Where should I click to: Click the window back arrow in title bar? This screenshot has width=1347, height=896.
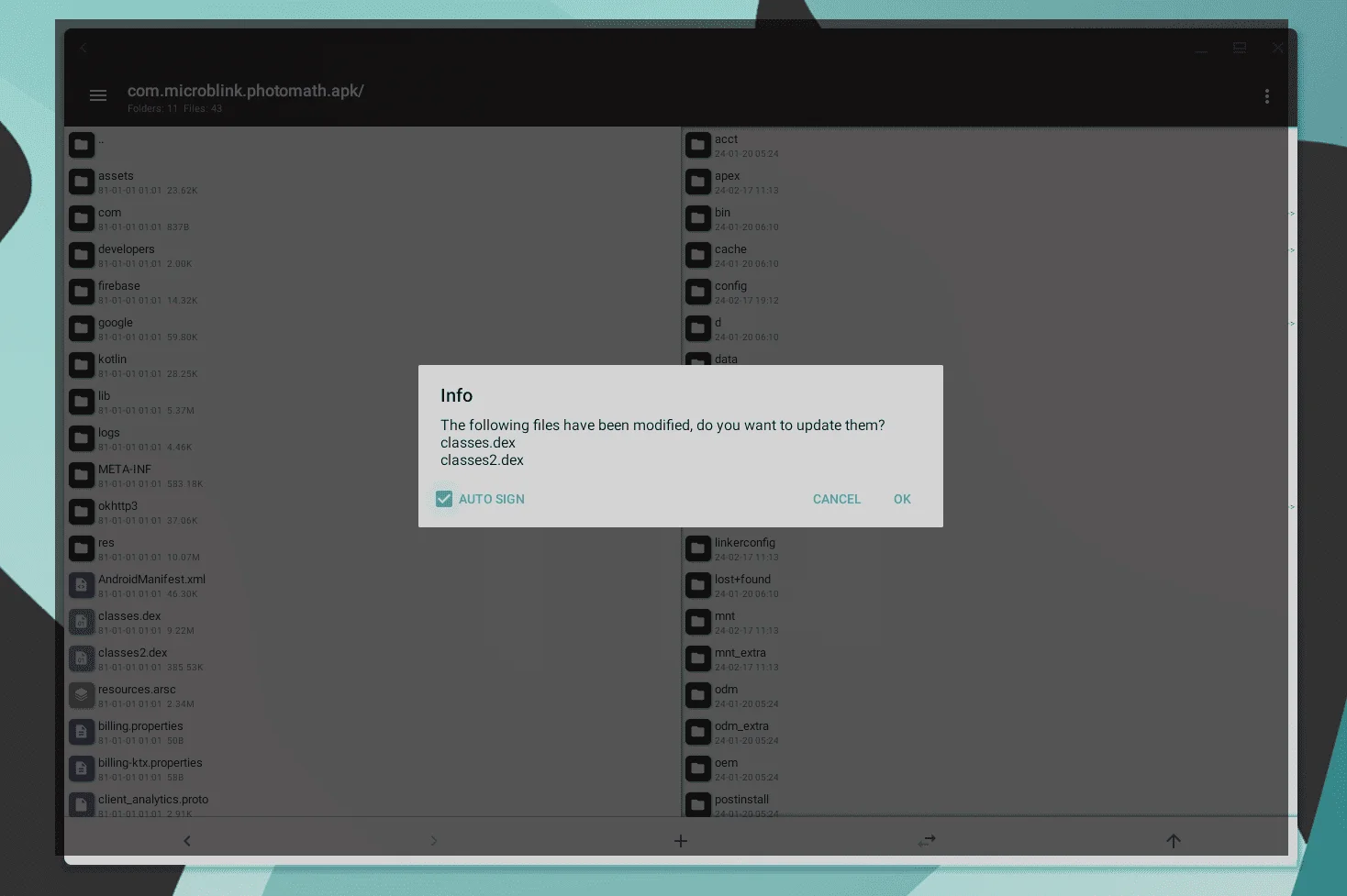(83, 48)
